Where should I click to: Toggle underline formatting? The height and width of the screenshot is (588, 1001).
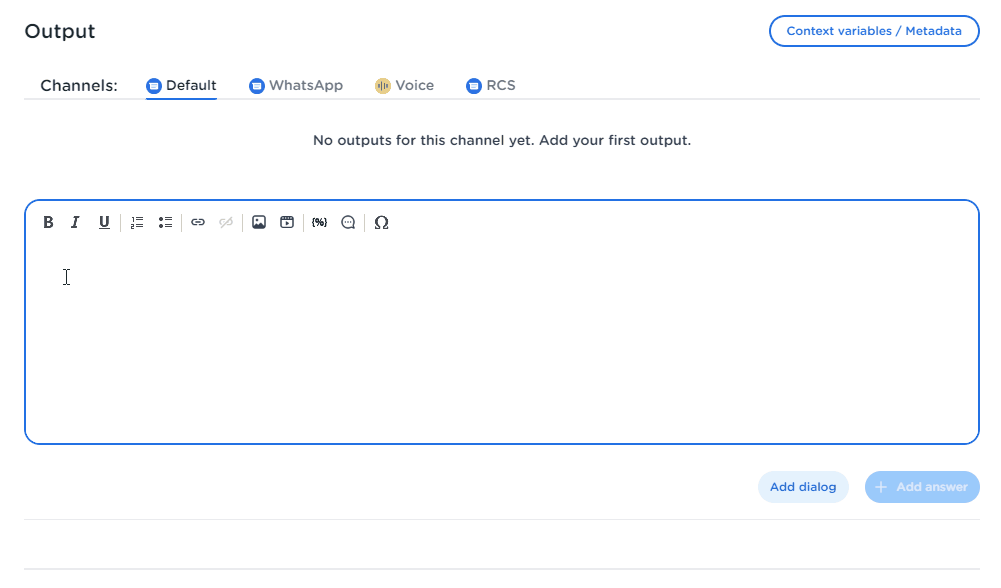click(104, 222)
